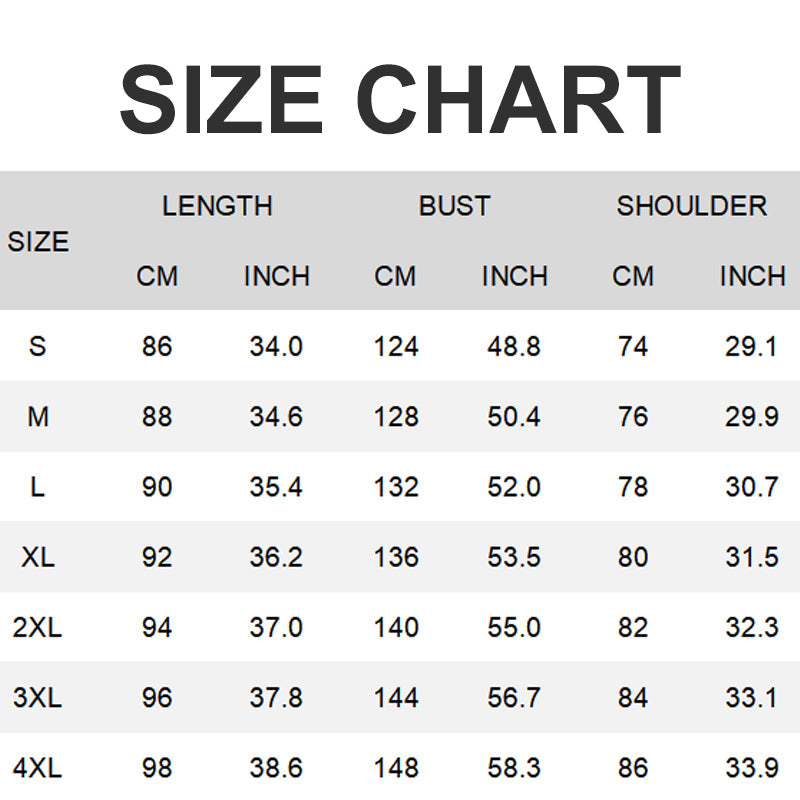
Task: Select the SHOULDER column header
Action: (692, 206)
